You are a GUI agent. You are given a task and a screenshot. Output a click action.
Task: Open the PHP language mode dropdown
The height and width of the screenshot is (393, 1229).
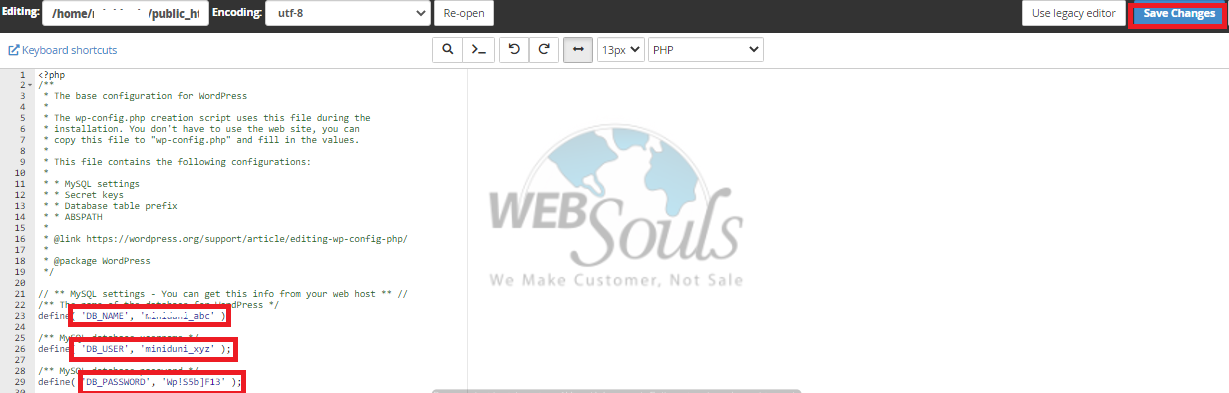point(705,49)
